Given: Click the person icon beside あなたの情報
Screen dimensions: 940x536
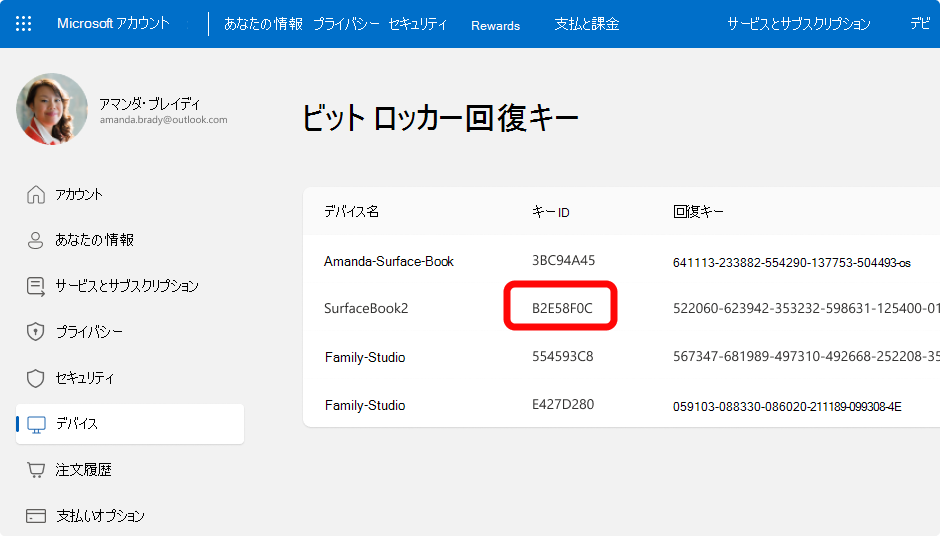Looking at the screenshot, I should (x=35, y=240).
